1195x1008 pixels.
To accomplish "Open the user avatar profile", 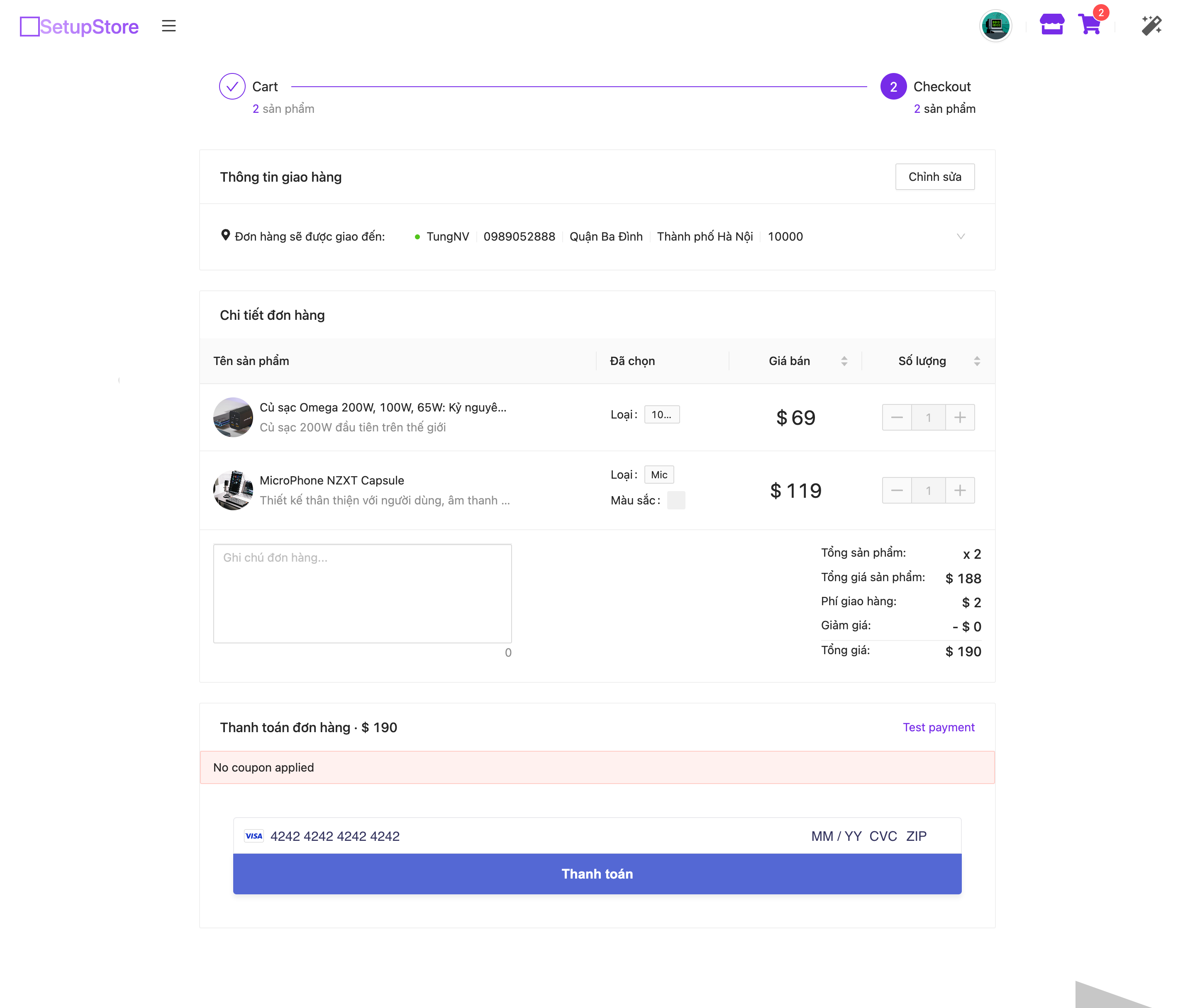I will 995,26.
